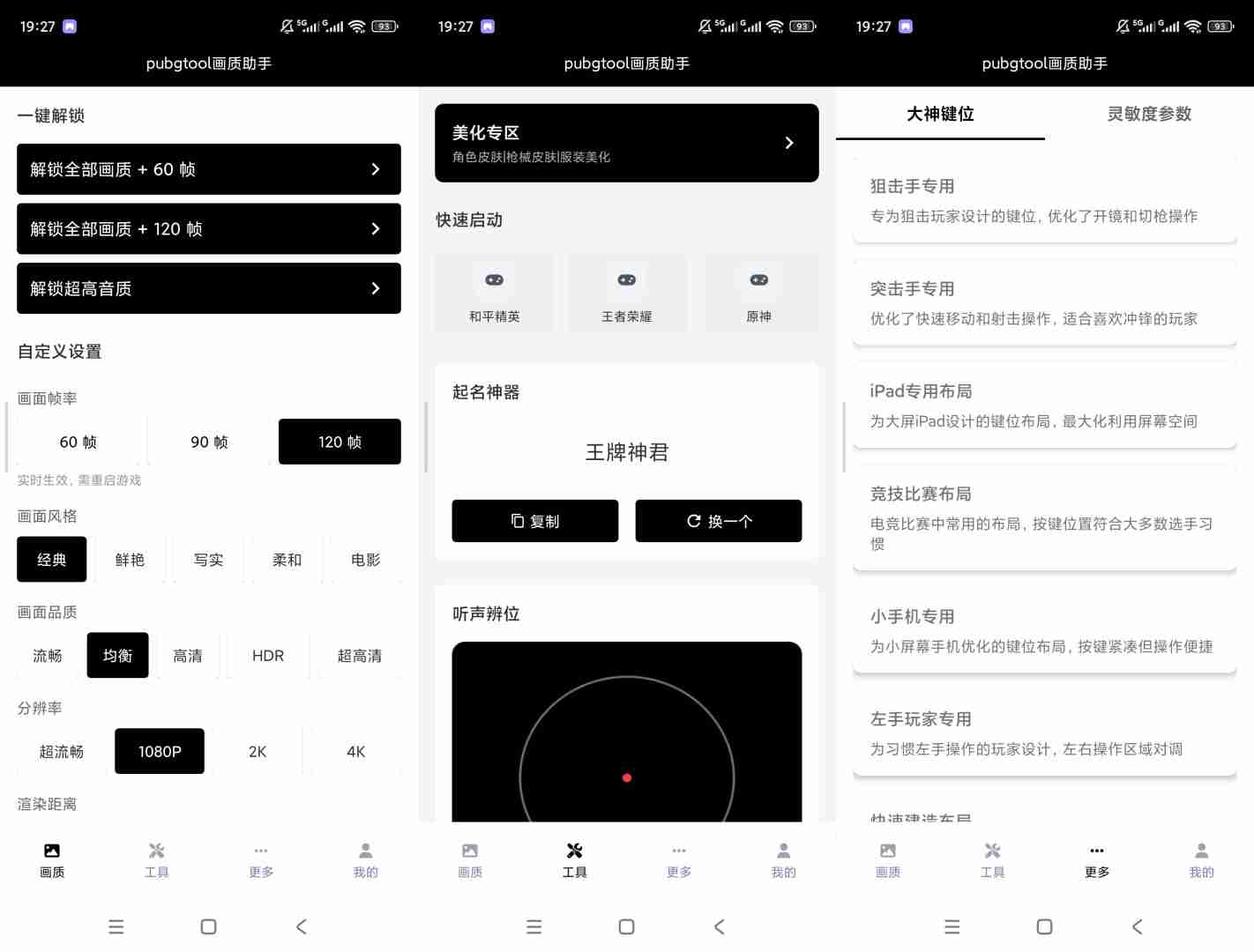Expand the 解锁全部画质 + 60 帧 chevron

coord(376,169)
